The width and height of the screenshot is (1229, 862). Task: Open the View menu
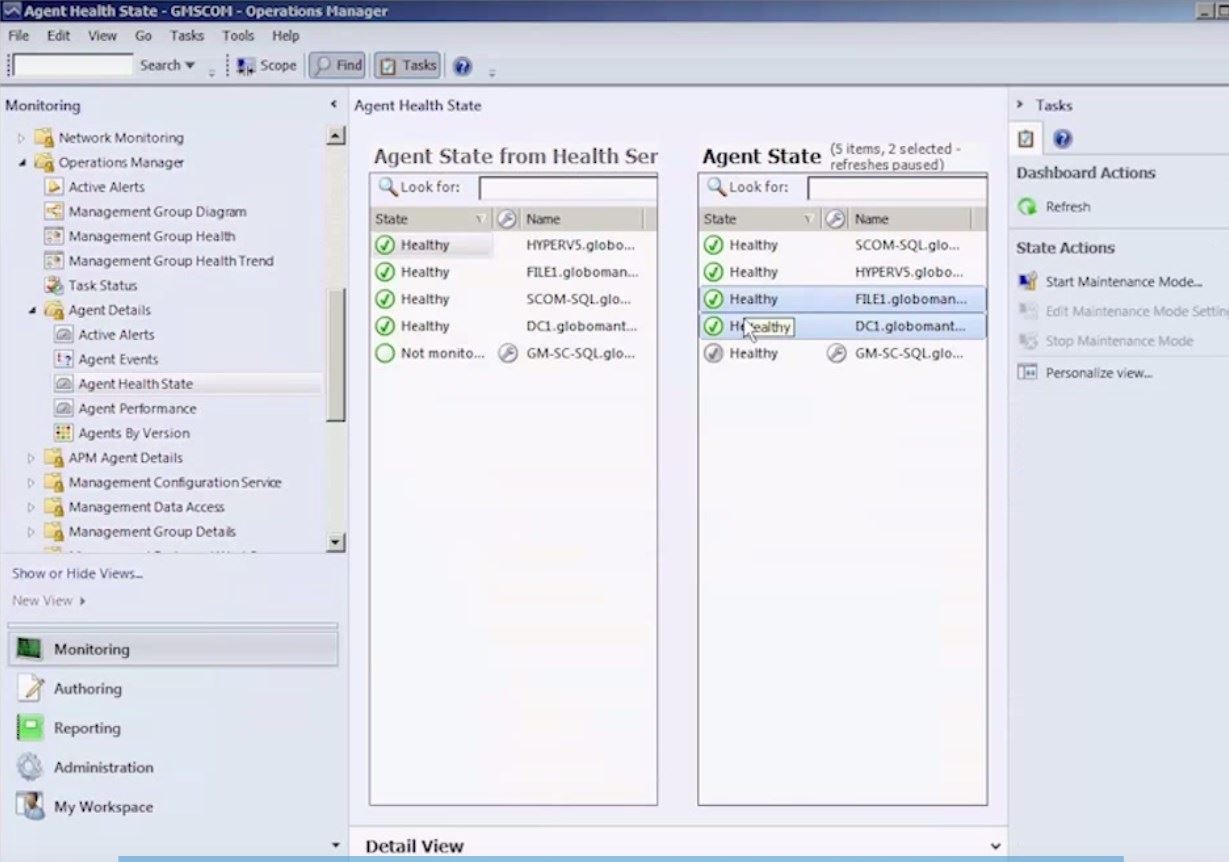[x=102, y=36]
